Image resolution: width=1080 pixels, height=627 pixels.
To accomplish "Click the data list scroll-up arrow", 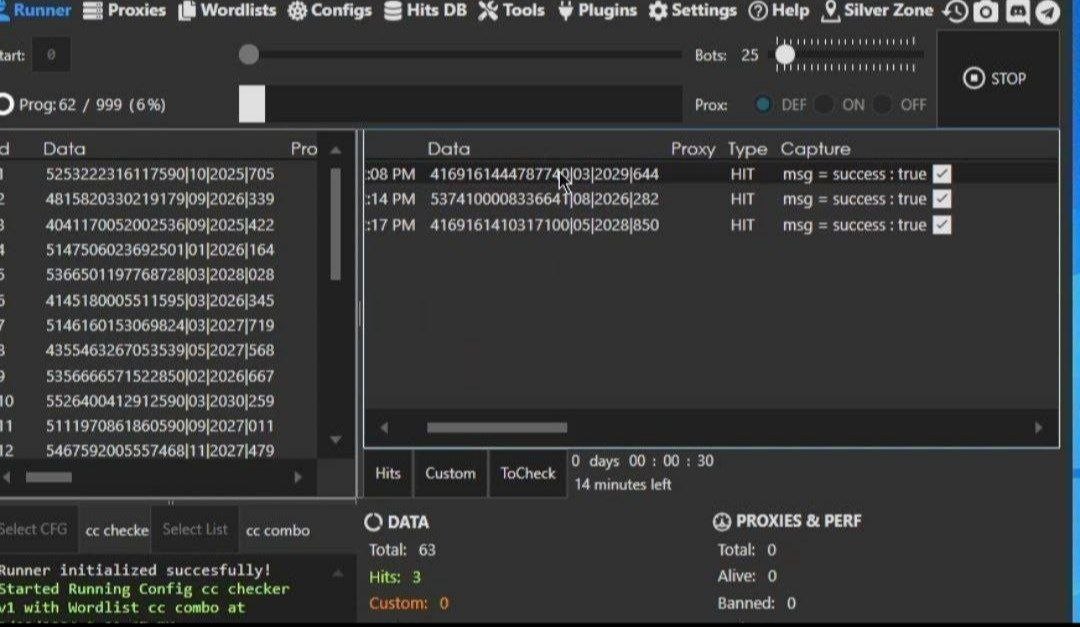I will point(335,150).
